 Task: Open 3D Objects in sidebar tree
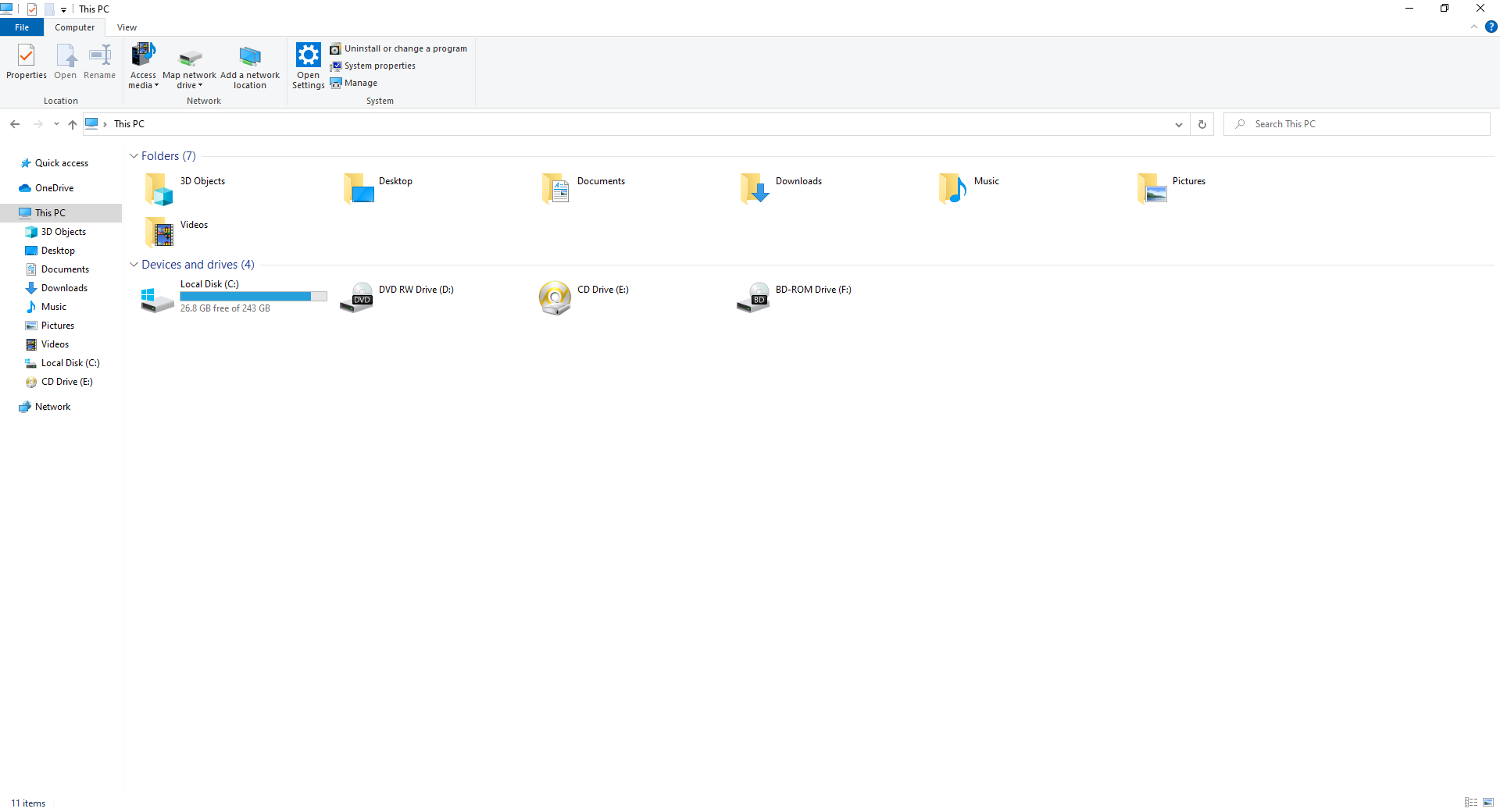coord(63,232)
